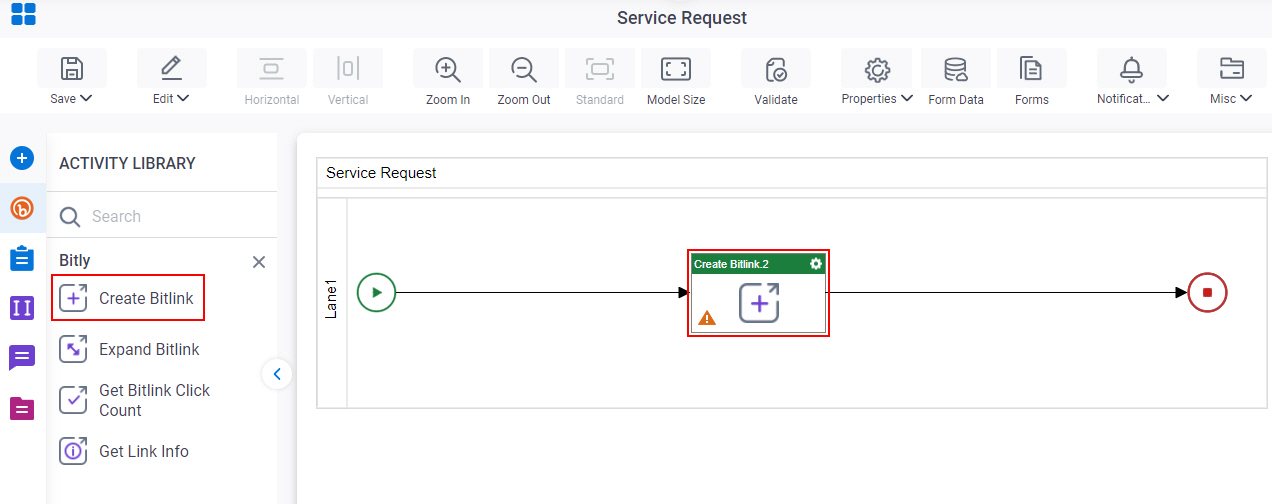Image resolution: width=1272 pixels, height=504 pixels.
Task: Select the blue clipboard sidebar icon
Action: pos(22,258)
